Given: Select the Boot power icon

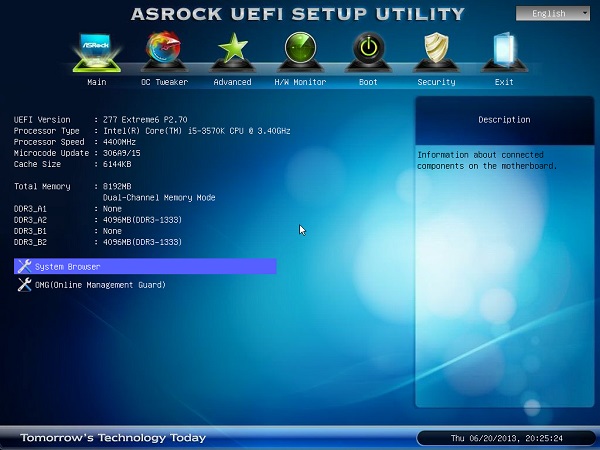Looking at the screenshot, I should (368, 52).
